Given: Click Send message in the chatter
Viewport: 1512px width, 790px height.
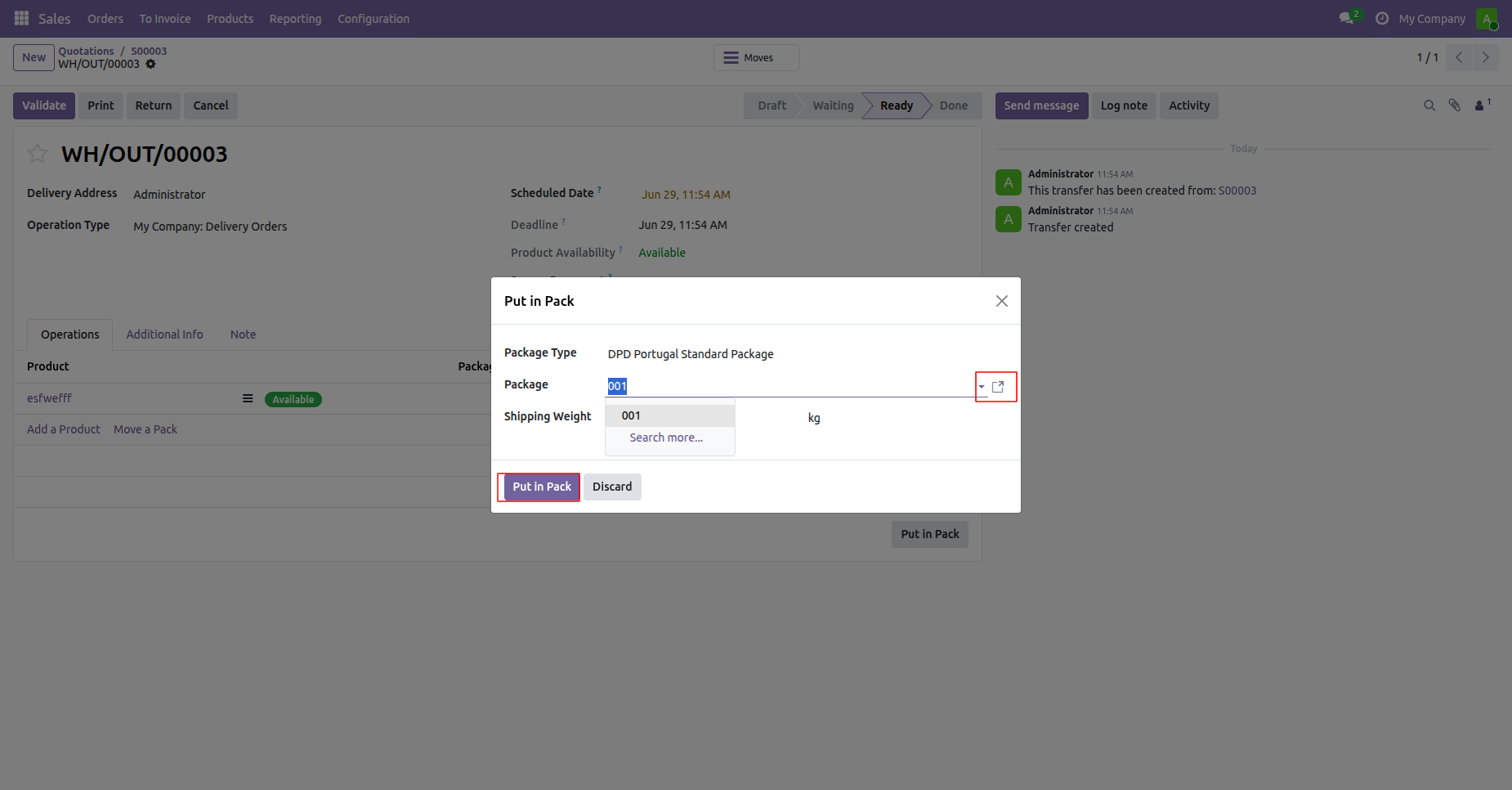Looking at the screenshot, I should (x=1041, y=105).
